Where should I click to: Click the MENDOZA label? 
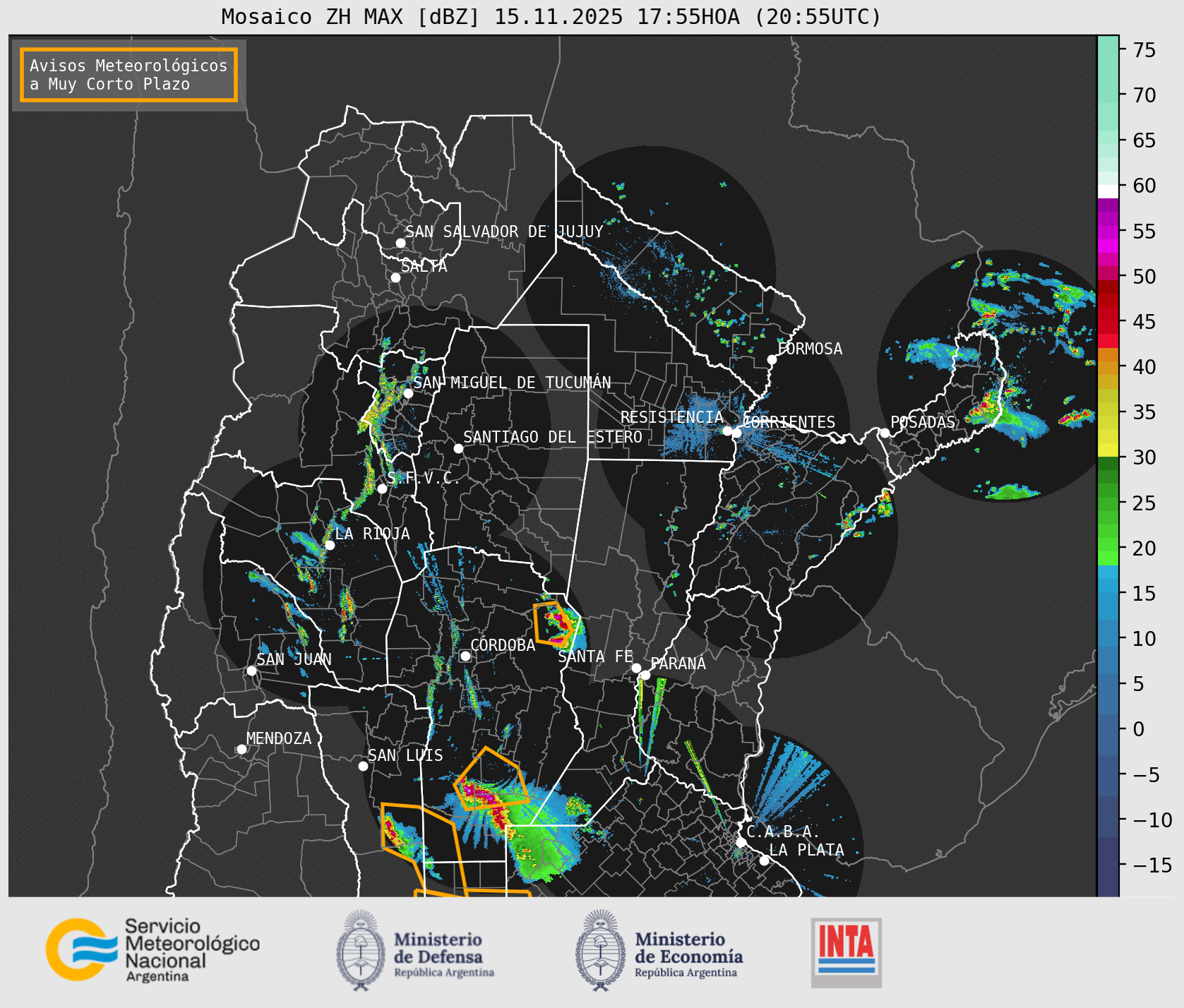[x=279, y=738]
